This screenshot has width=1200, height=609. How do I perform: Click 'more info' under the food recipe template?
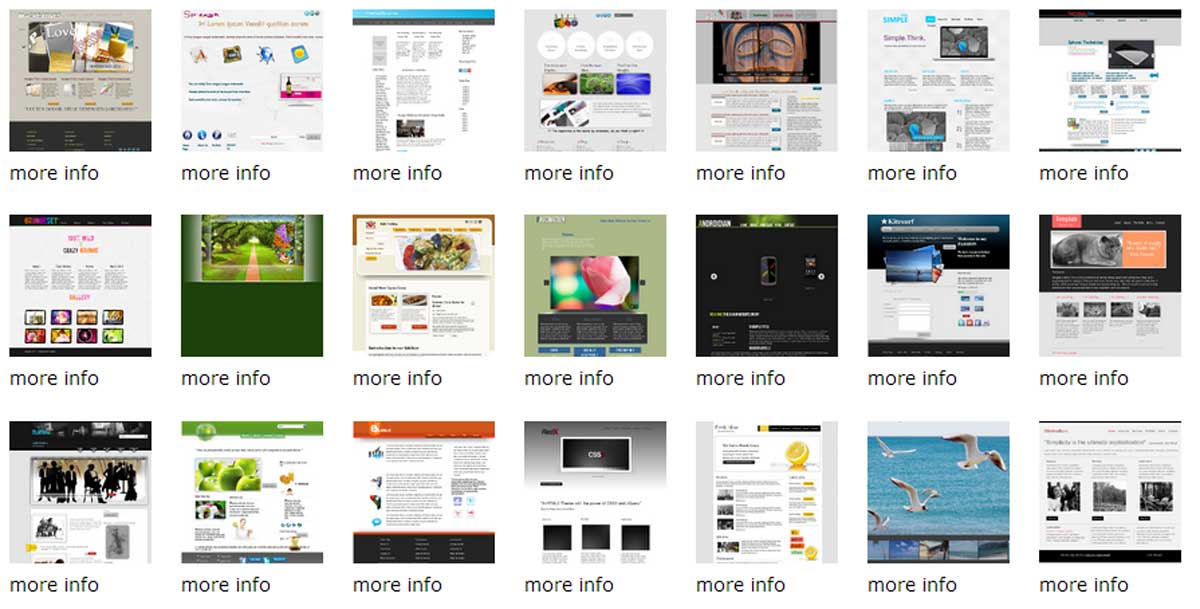tap(398, 378)
